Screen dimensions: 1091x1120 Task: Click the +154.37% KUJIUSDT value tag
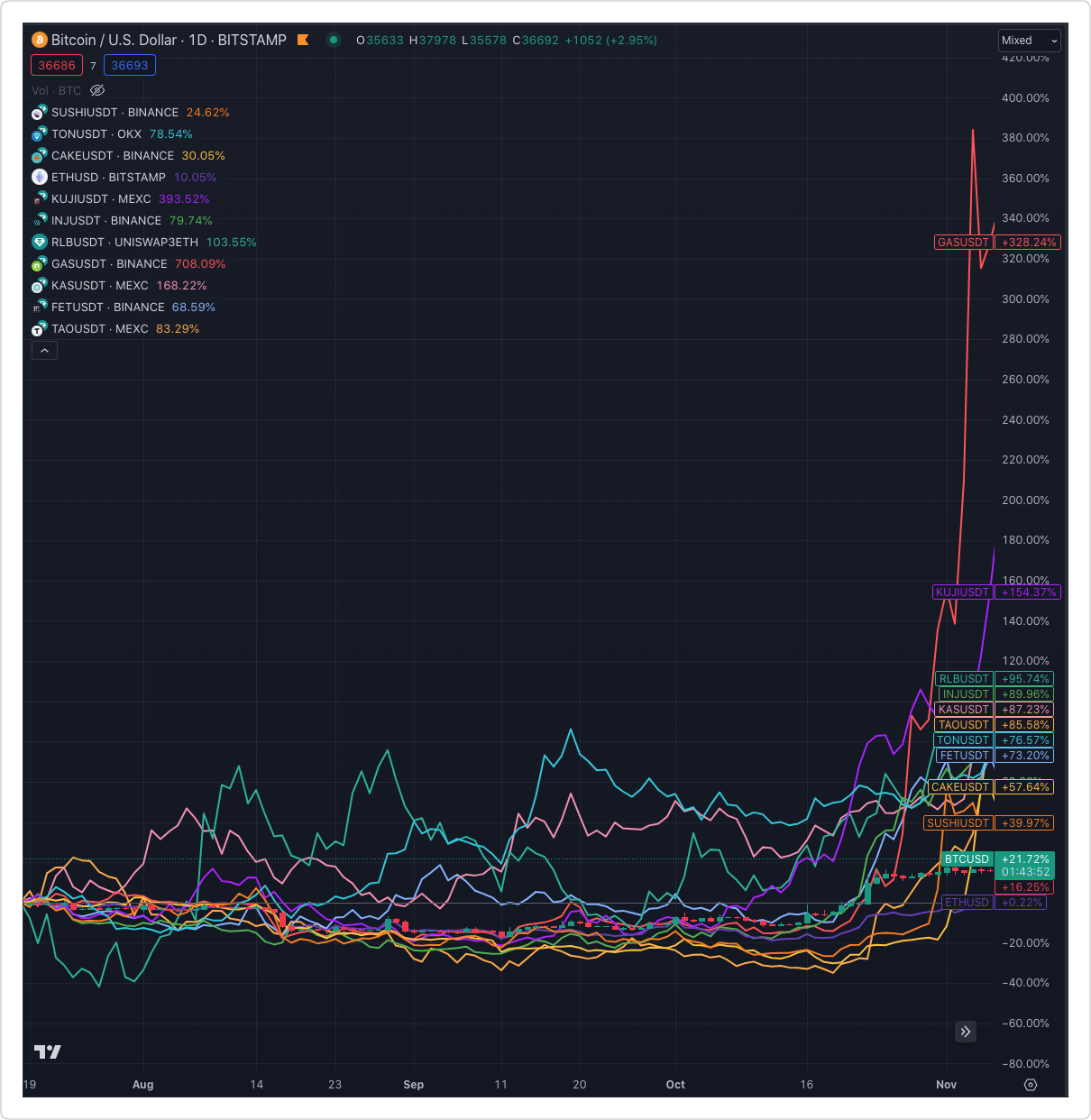click(1029, 592)
